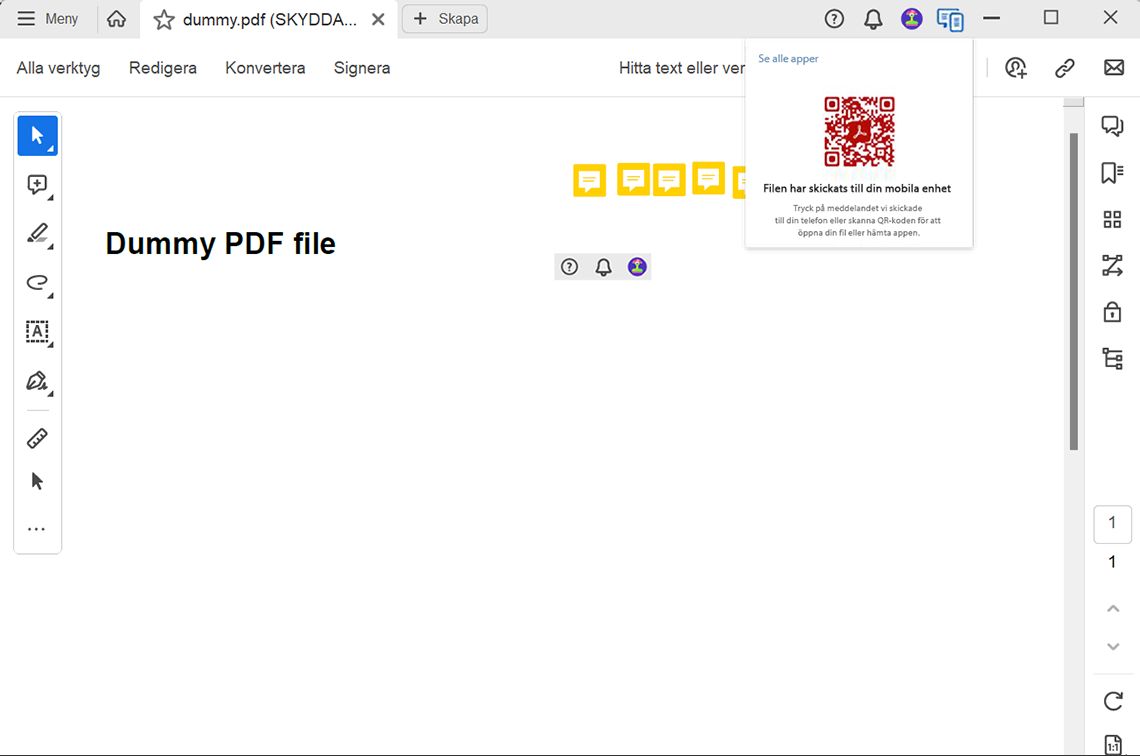Click the share with others icon
Viewport: 1140px width, 756px height.
point(1016,68)
